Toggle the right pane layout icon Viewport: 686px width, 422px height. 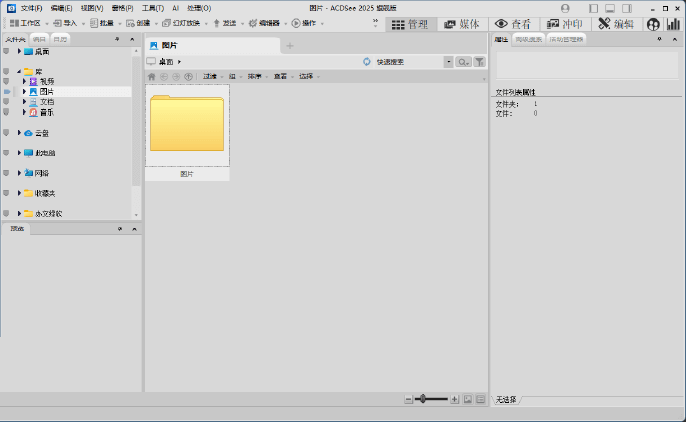click(627, 8)
